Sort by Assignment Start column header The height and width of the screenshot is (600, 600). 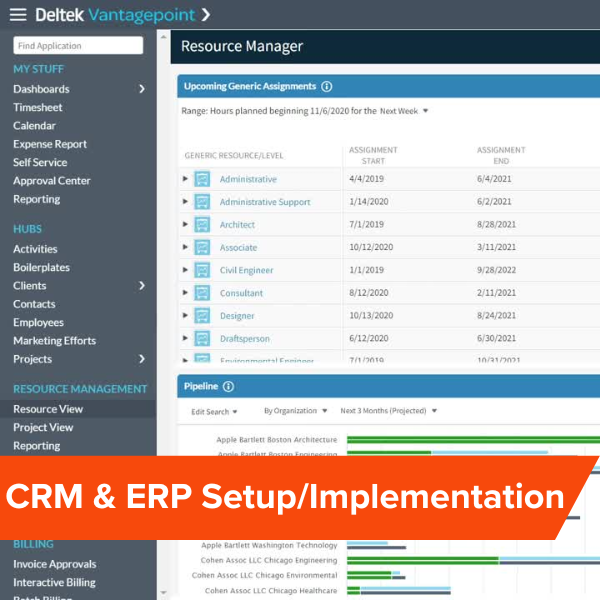coord(373,155)
